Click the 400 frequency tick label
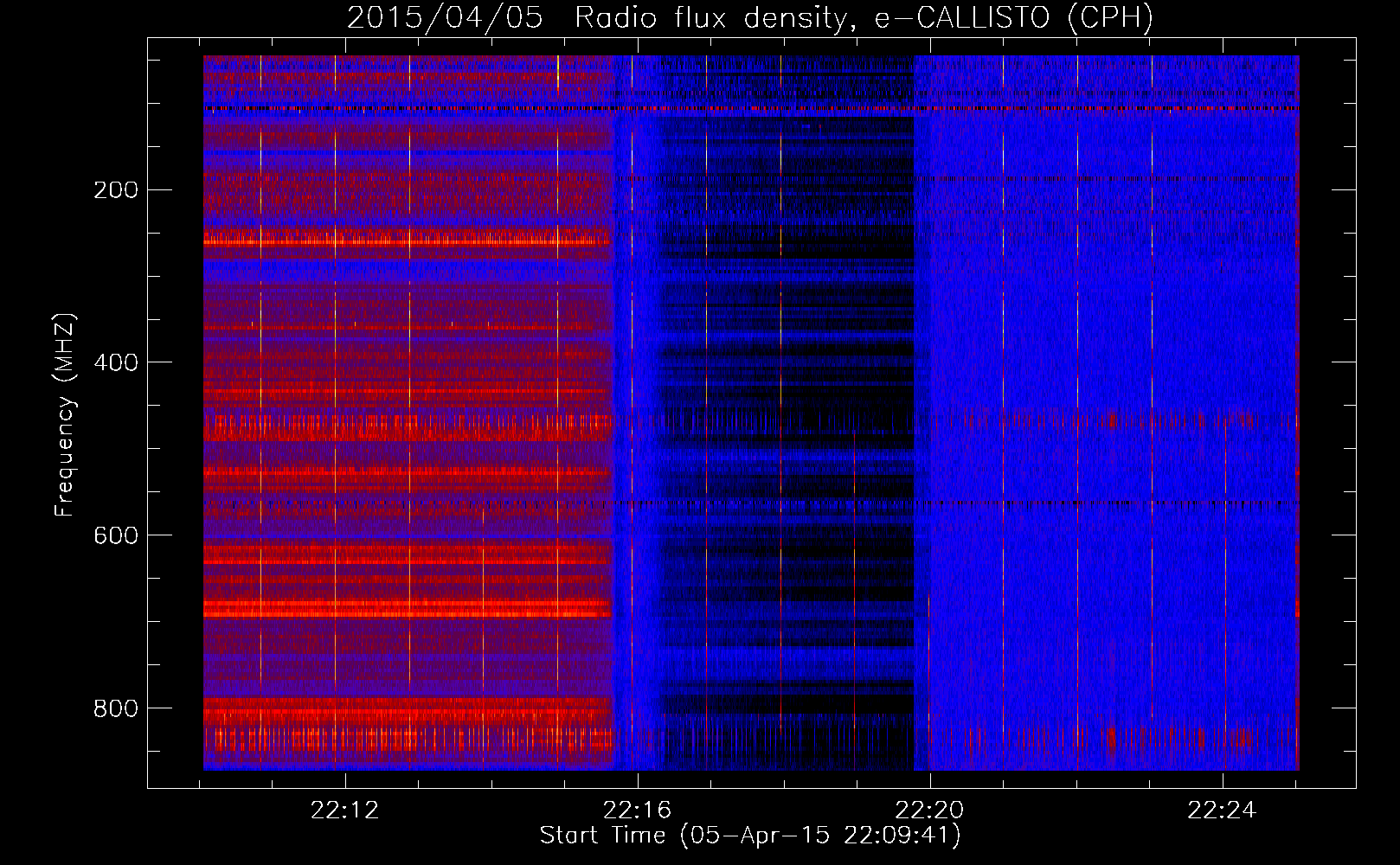 tap(116, 362)
